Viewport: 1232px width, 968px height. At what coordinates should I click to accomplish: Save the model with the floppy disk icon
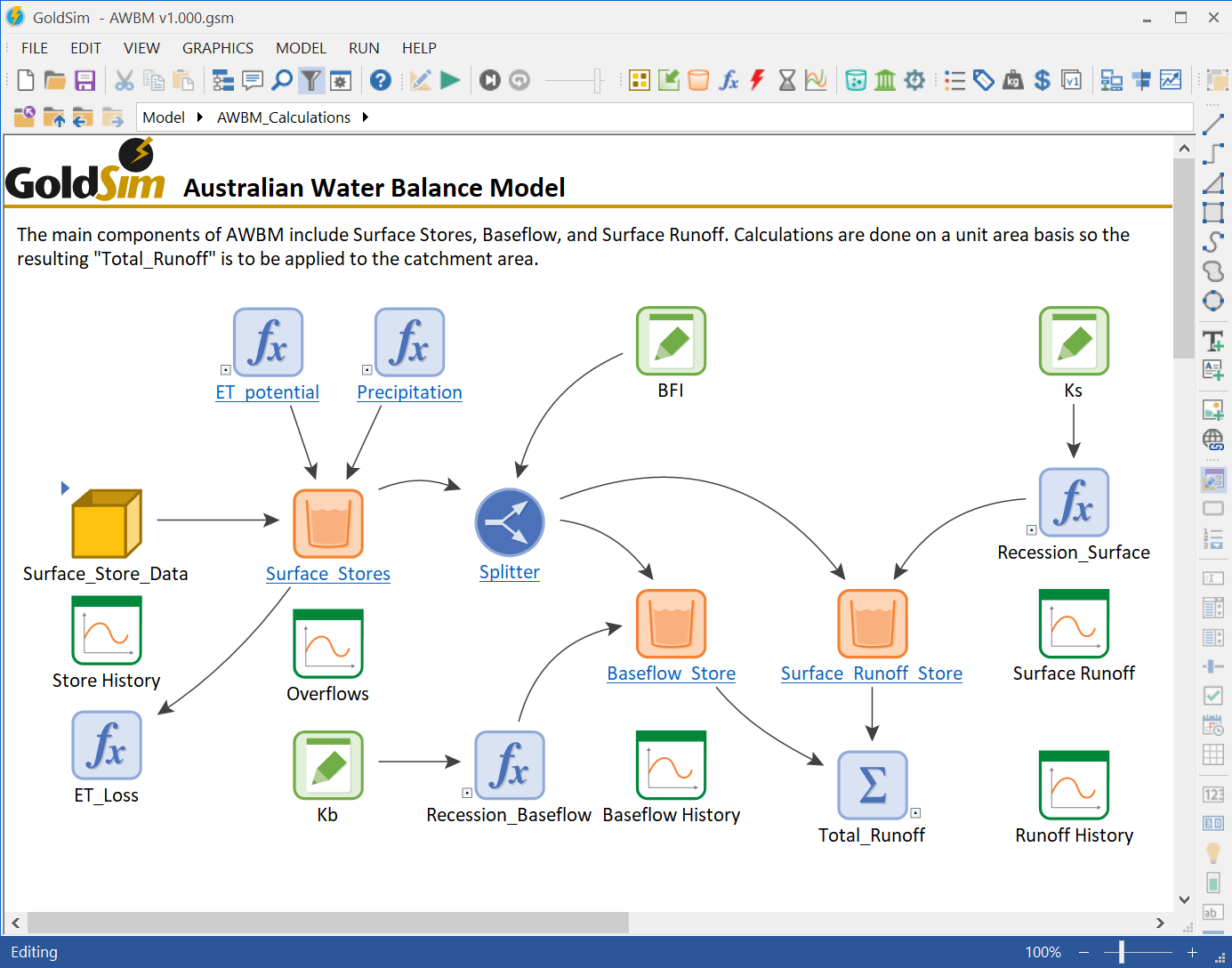[x=85, y=80]
